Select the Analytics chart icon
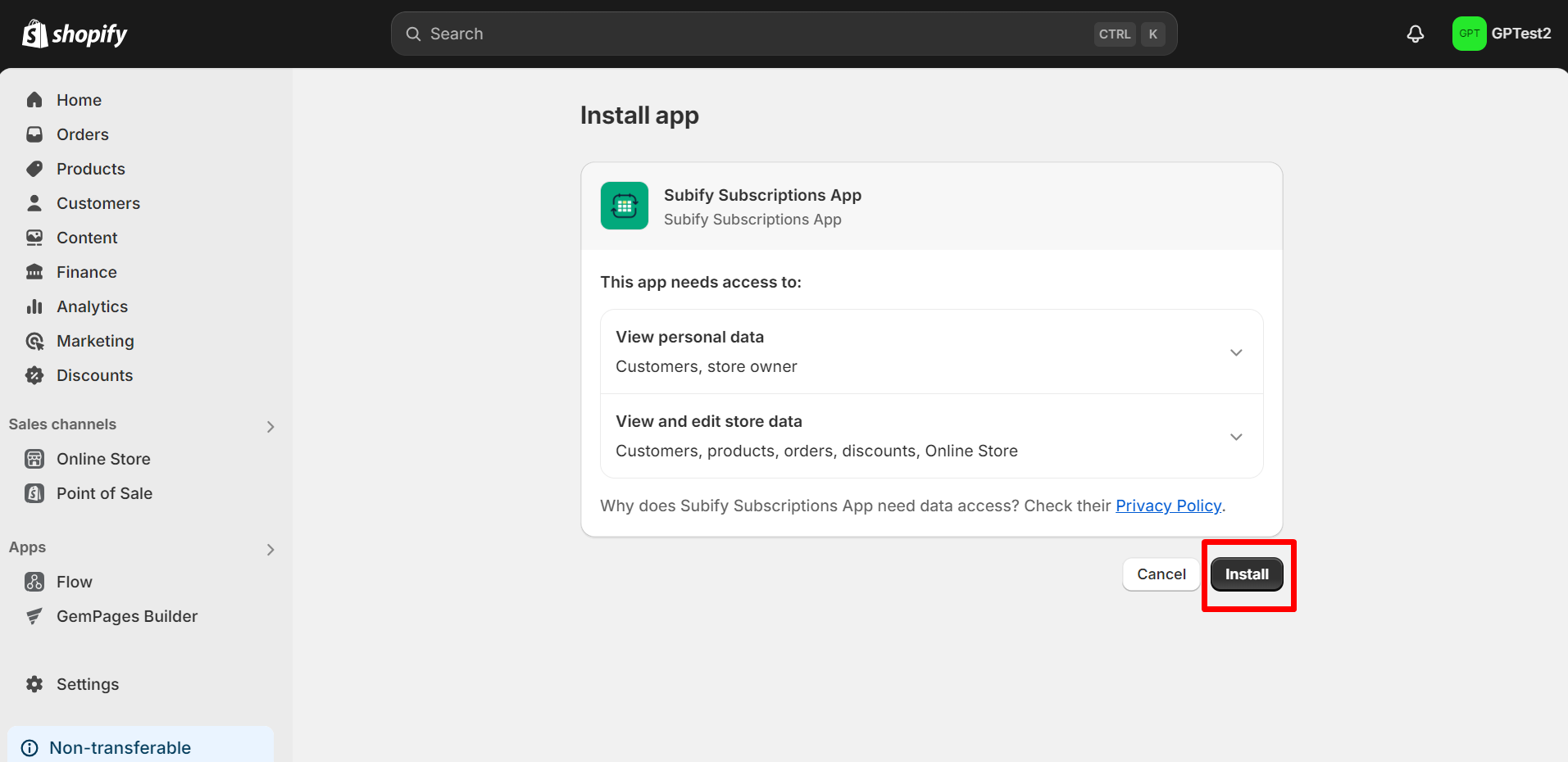Viewport: 1568px width, 762px height. 34,306
